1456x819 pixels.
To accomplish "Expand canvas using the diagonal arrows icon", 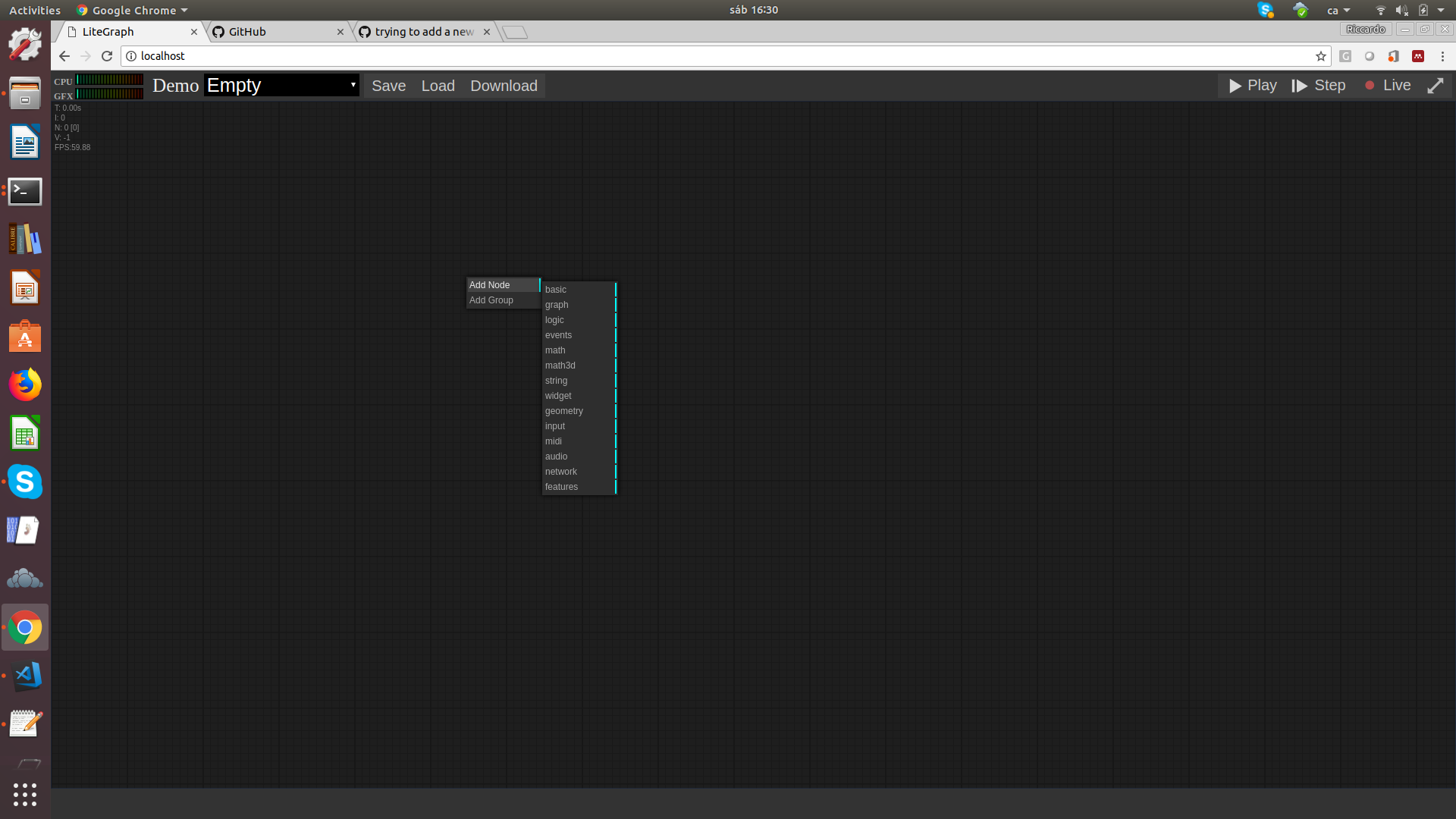I will coord(1436,86).
